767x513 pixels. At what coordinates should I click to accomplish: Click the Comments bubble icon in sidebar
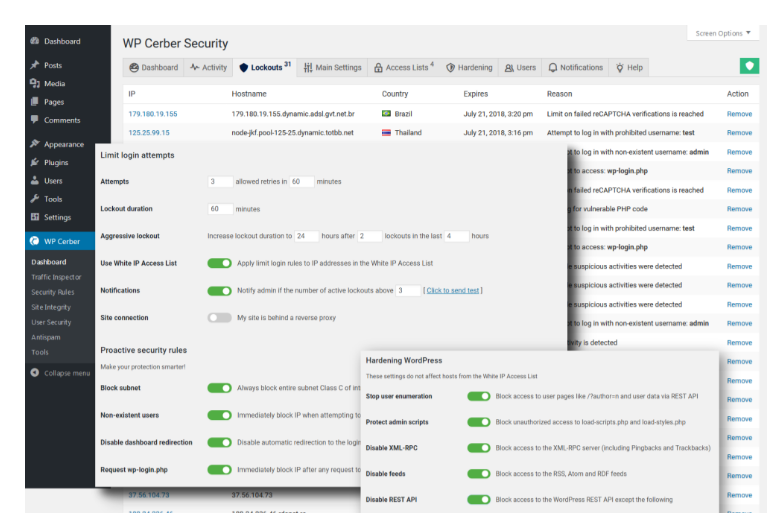35,120
